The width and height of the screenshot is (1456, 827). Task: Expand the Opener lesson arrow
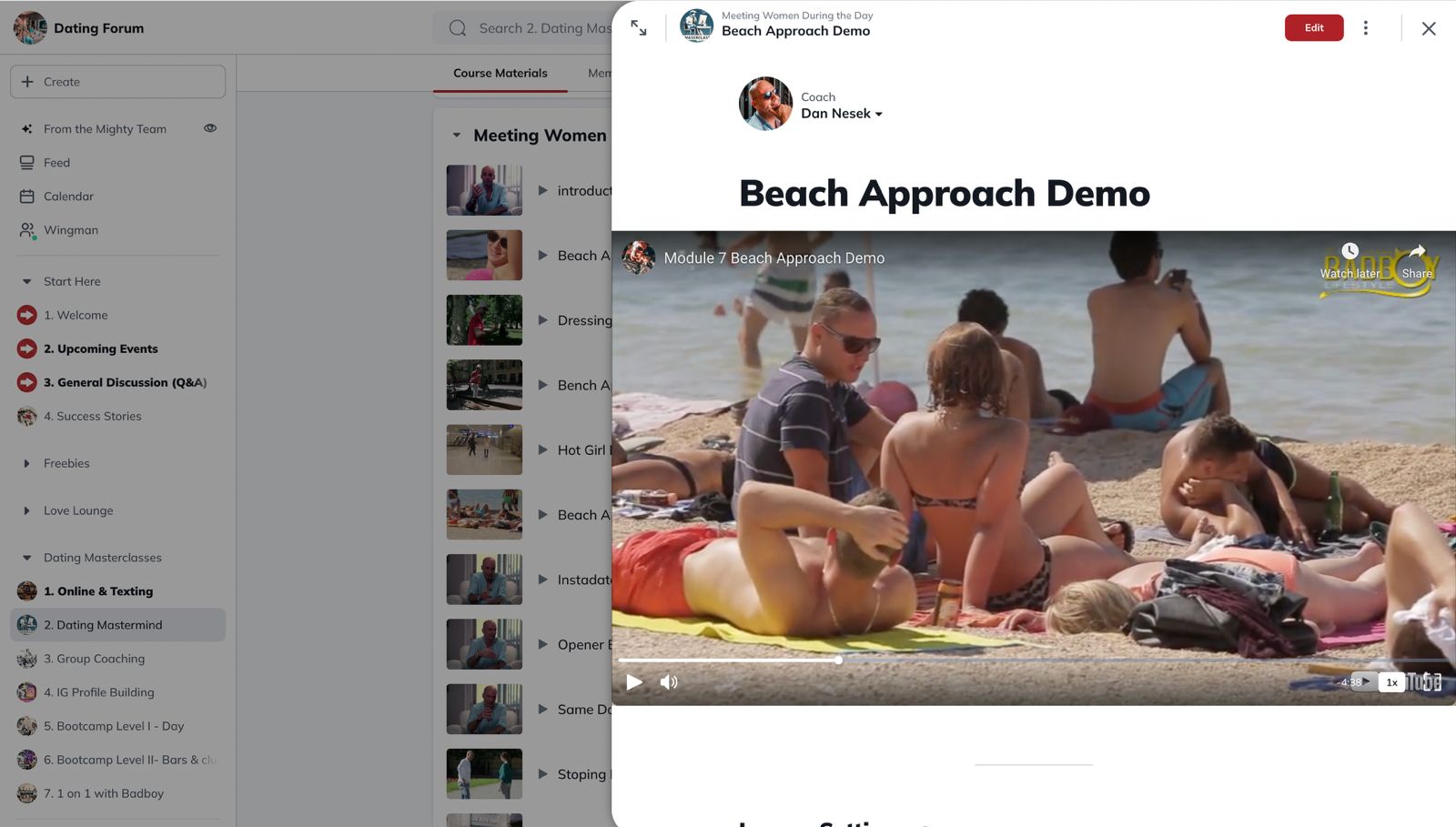click(x=542, y=644)
